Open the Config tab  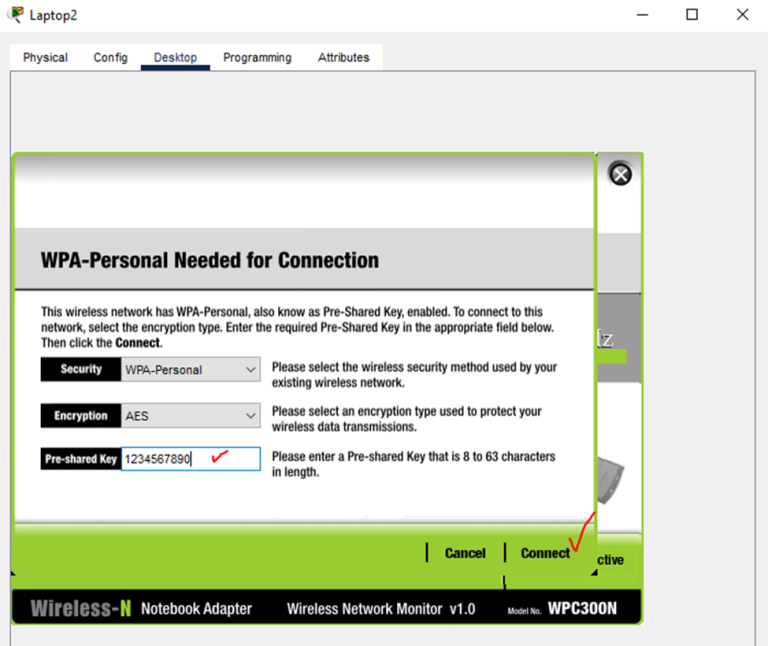pyautogui.click(x=110, y=57)
